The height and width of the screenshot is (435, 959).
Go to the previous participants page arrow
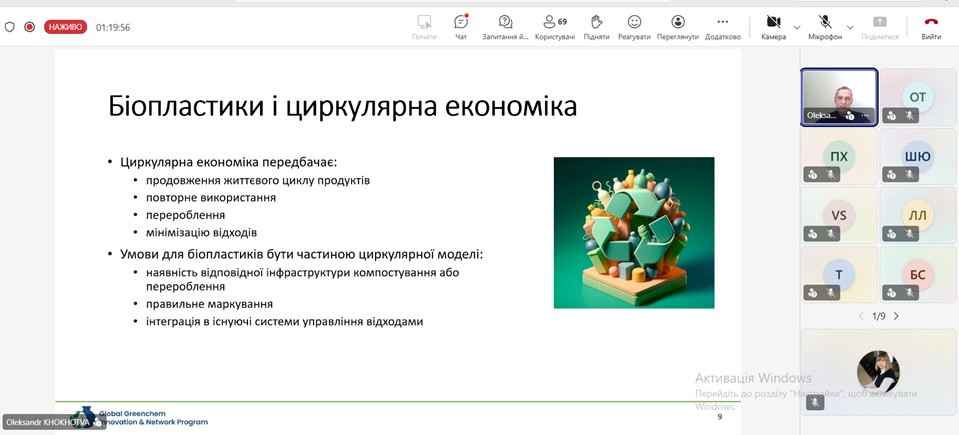861,316
